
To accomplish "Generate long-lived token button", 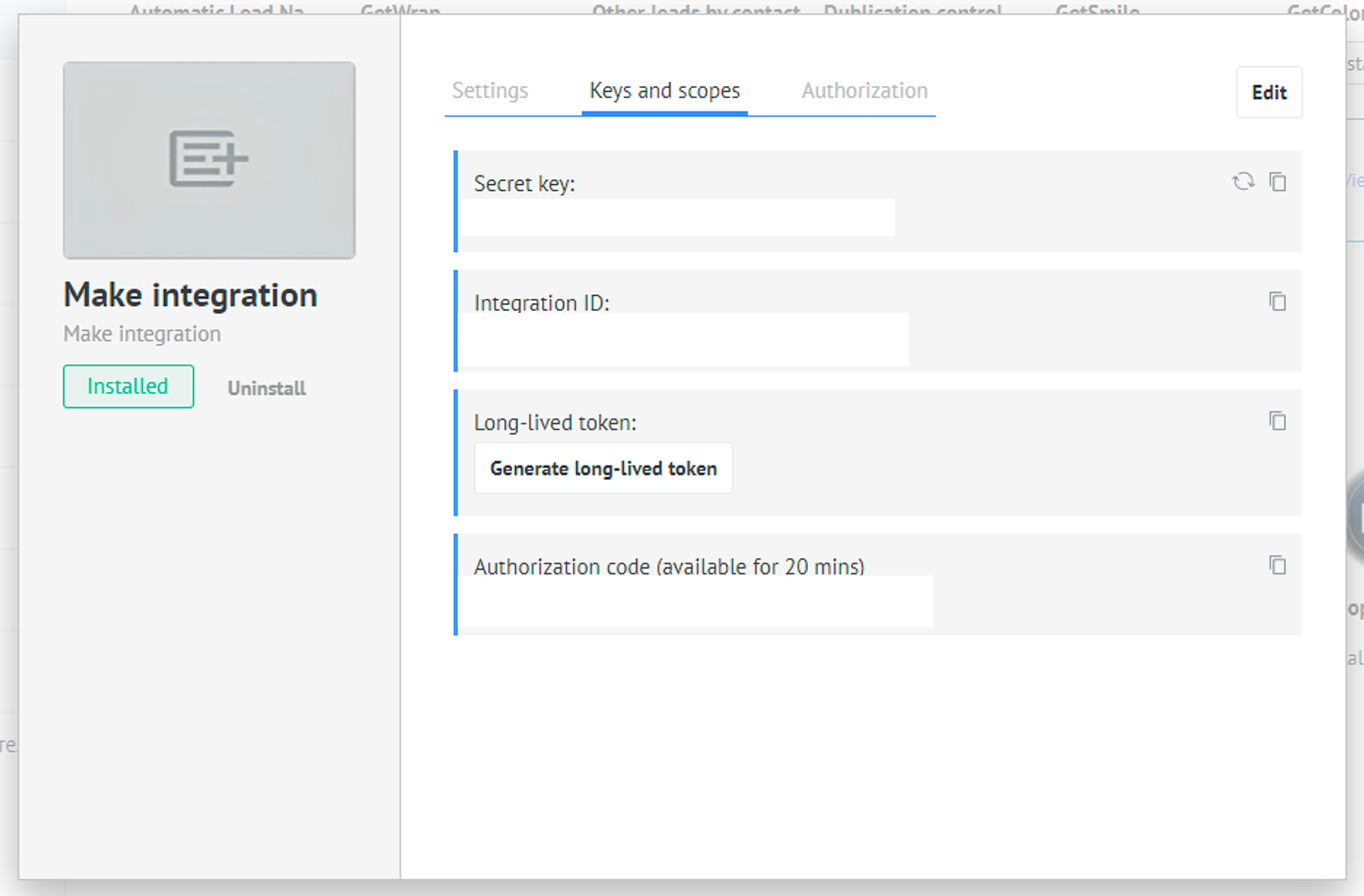I will (604, 468).
